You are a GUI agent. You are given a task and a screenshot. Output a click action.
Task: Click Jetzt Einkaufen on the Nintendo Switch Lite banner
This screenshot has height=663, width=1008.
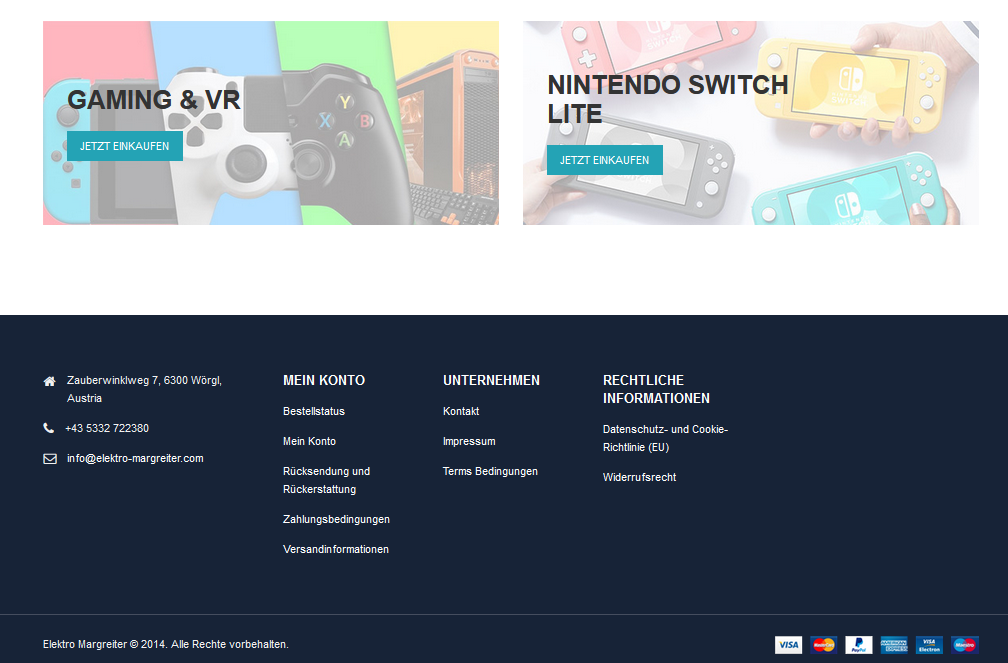point(604,160)
